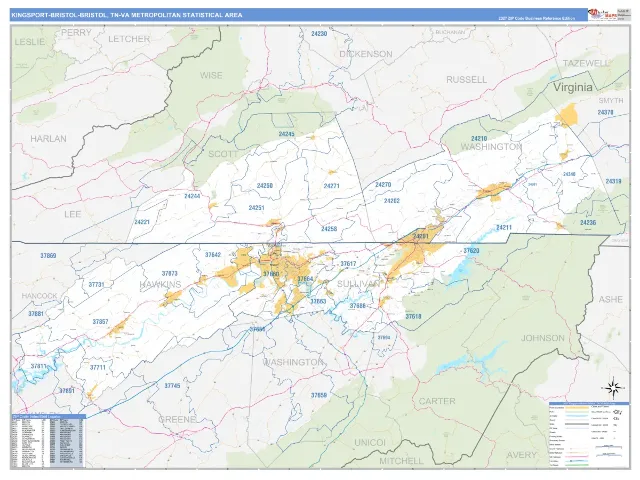Select the Virginia state label
This screenshot has width=640, height=480.
click(x=573, y=87)
